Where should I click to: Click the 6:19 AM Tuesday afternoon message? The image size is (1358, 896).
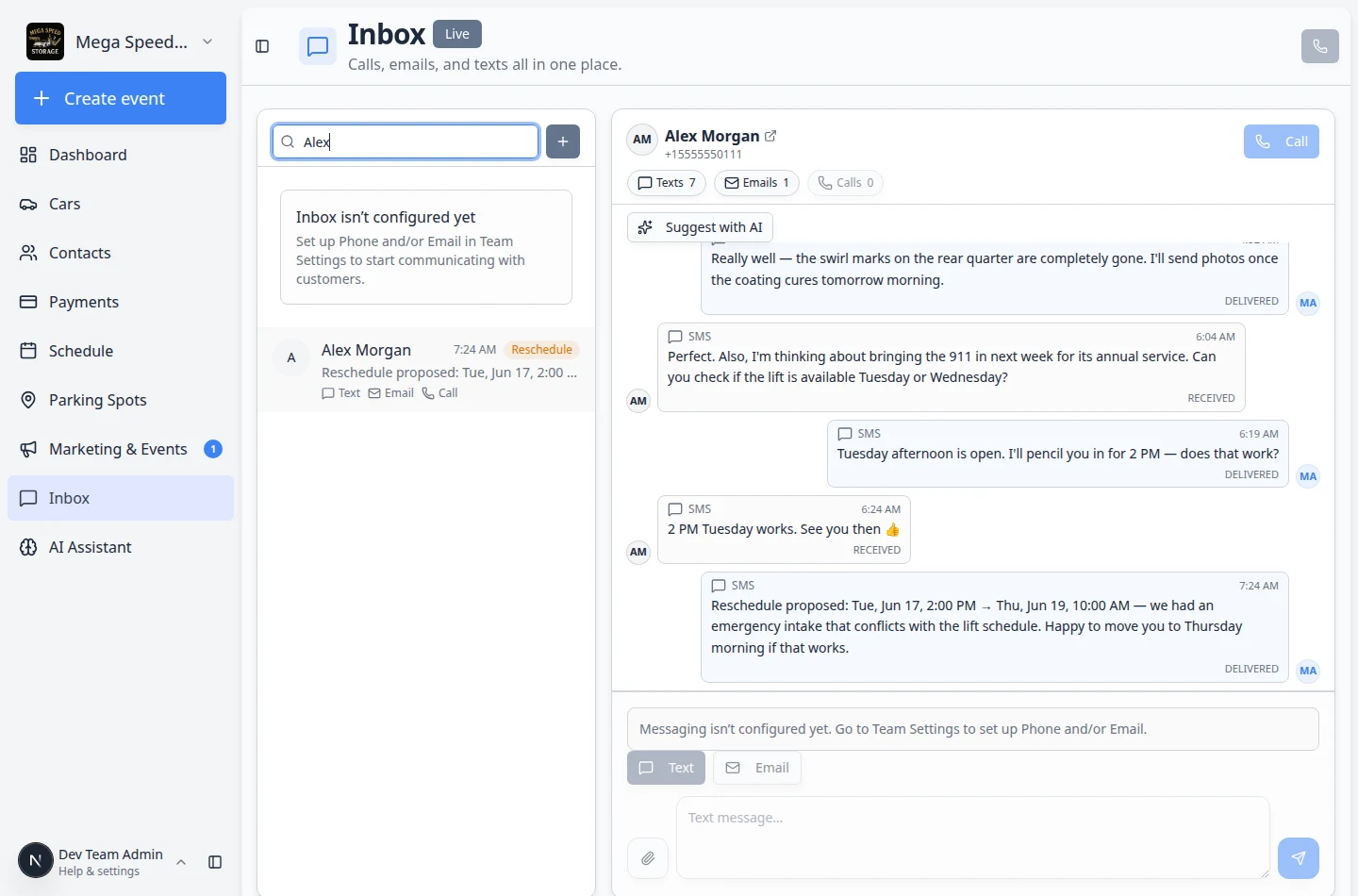coord(1058,454)
